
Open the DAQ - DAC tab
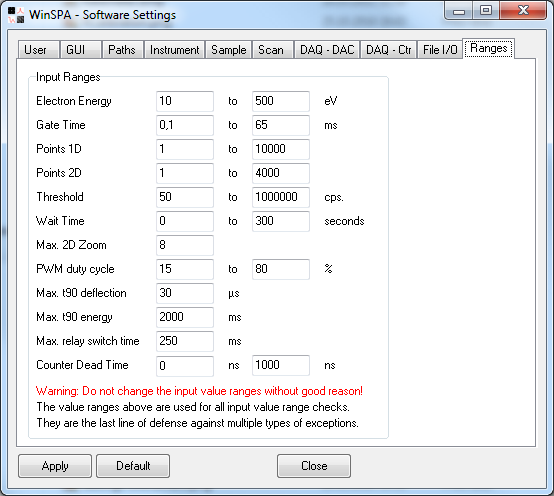(327, 49)
